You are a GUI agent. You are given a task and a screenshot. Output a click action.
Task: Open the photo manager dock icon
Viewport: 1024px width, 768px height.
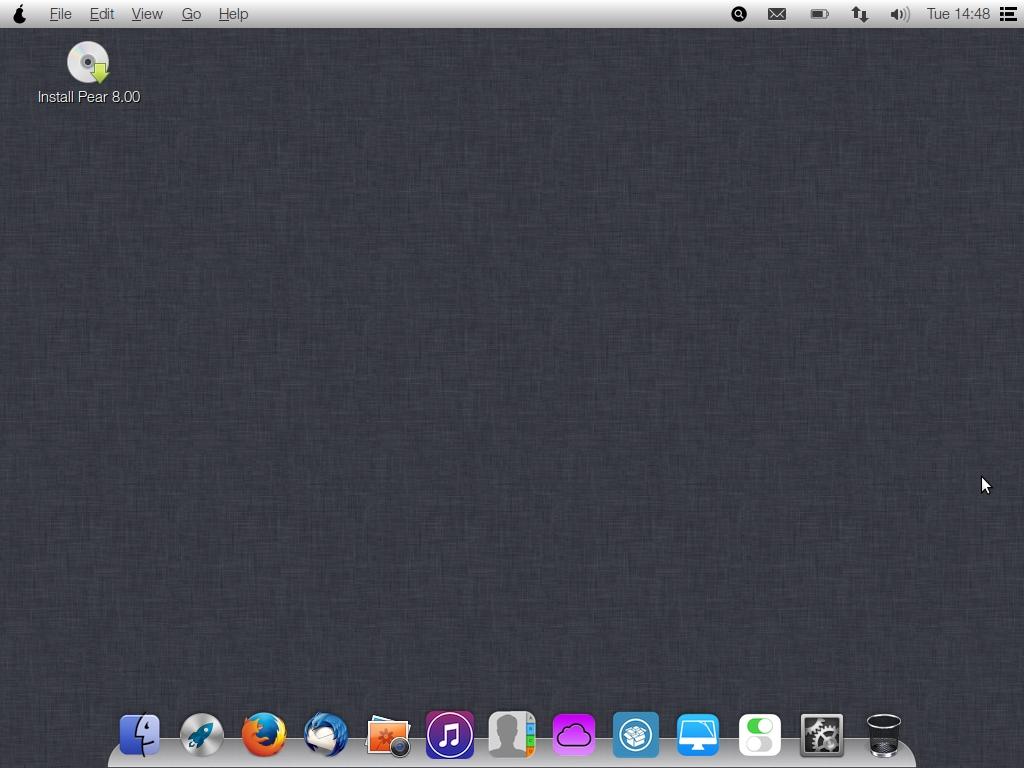click(x=388, y=736)
